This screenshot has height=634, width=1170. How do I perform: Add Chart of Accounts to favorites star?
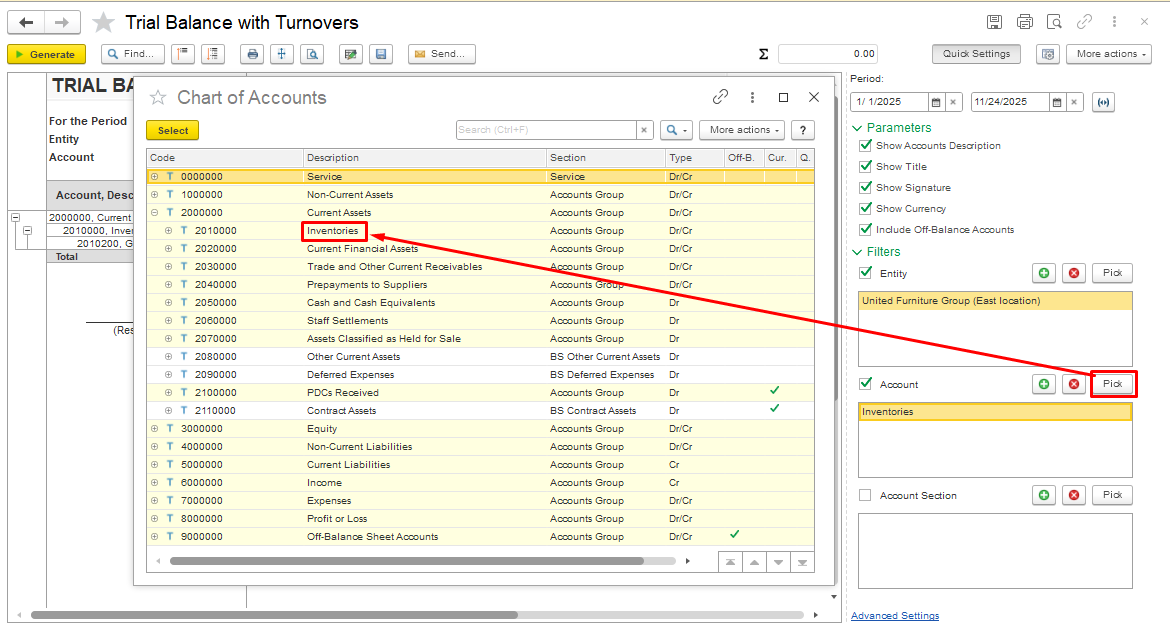157,98
